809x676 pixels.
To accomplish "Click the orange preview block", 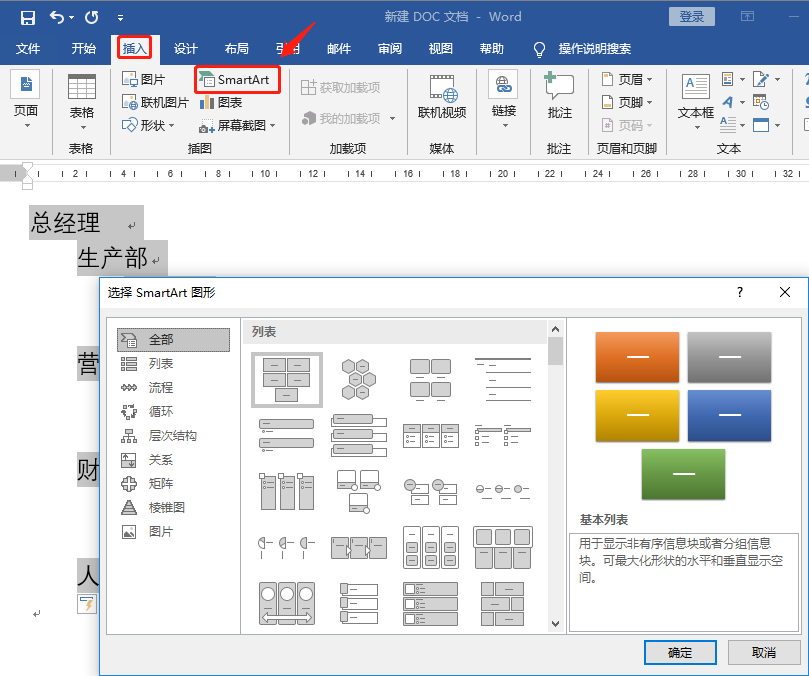I will (637, 357).
